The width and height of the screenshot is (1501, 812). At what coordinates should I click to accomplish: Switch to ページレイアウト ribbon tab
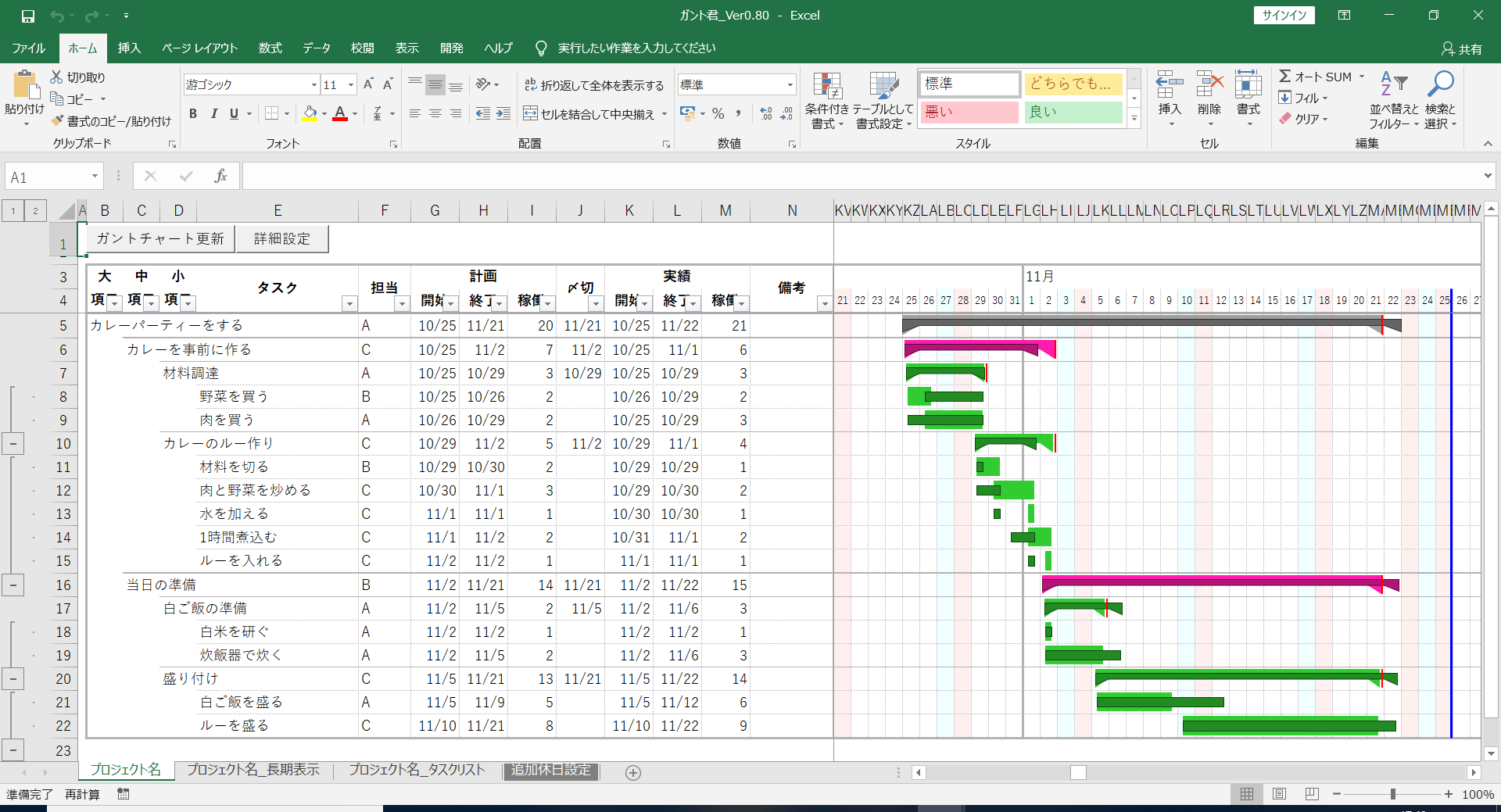pos(199,48)
